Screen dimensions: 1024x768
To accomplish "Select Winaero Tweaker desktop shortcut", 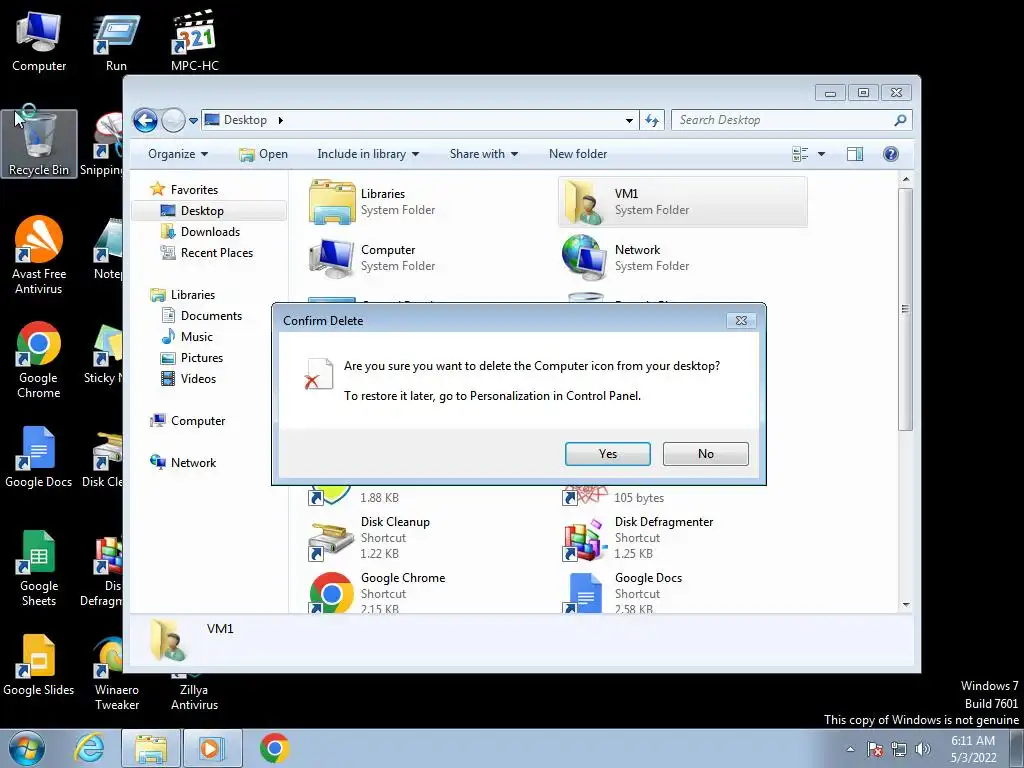I will (x=116, y=673).
